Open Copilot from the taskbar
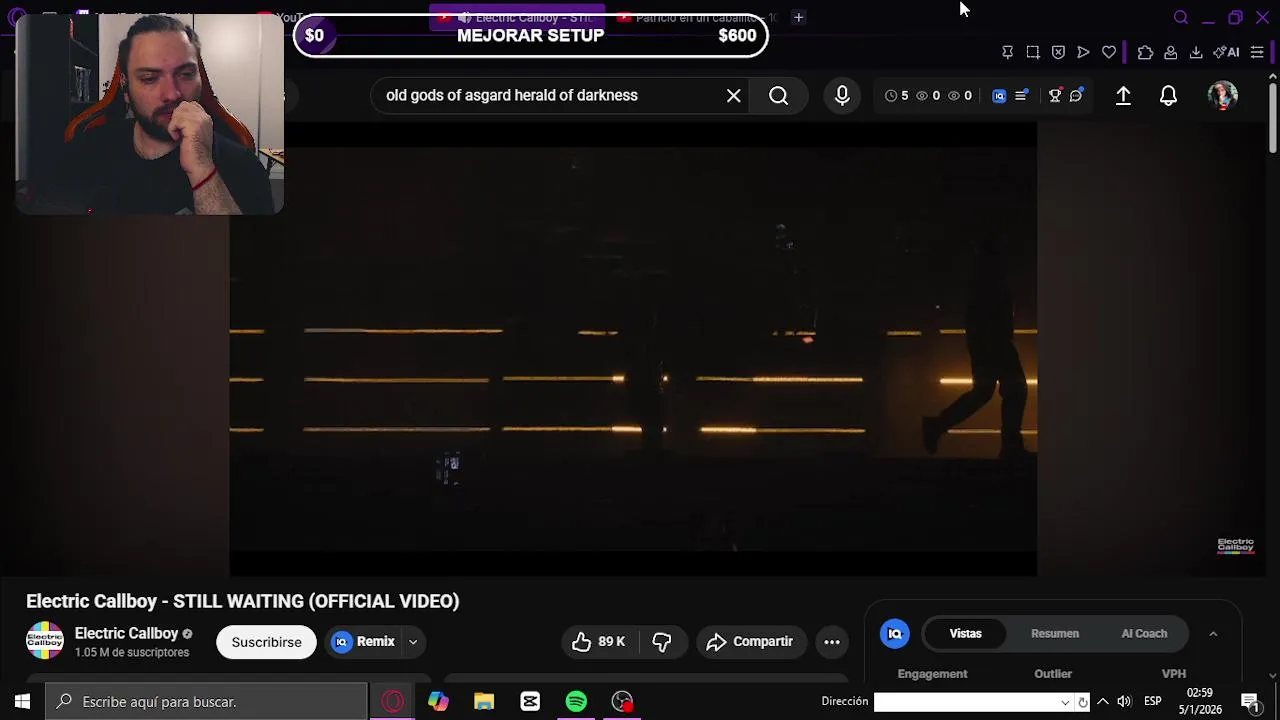The height and width of the screenshot is (720, 1280). pos(438,701)
